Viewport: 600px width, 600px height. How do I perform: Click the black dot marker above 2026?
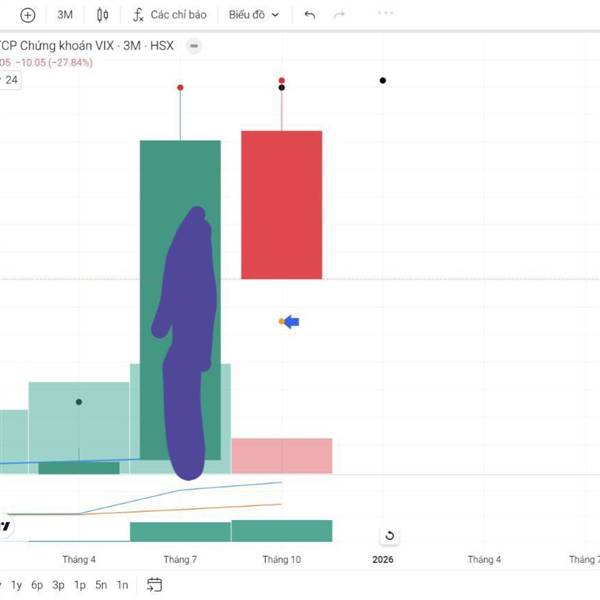click(383, 80)
